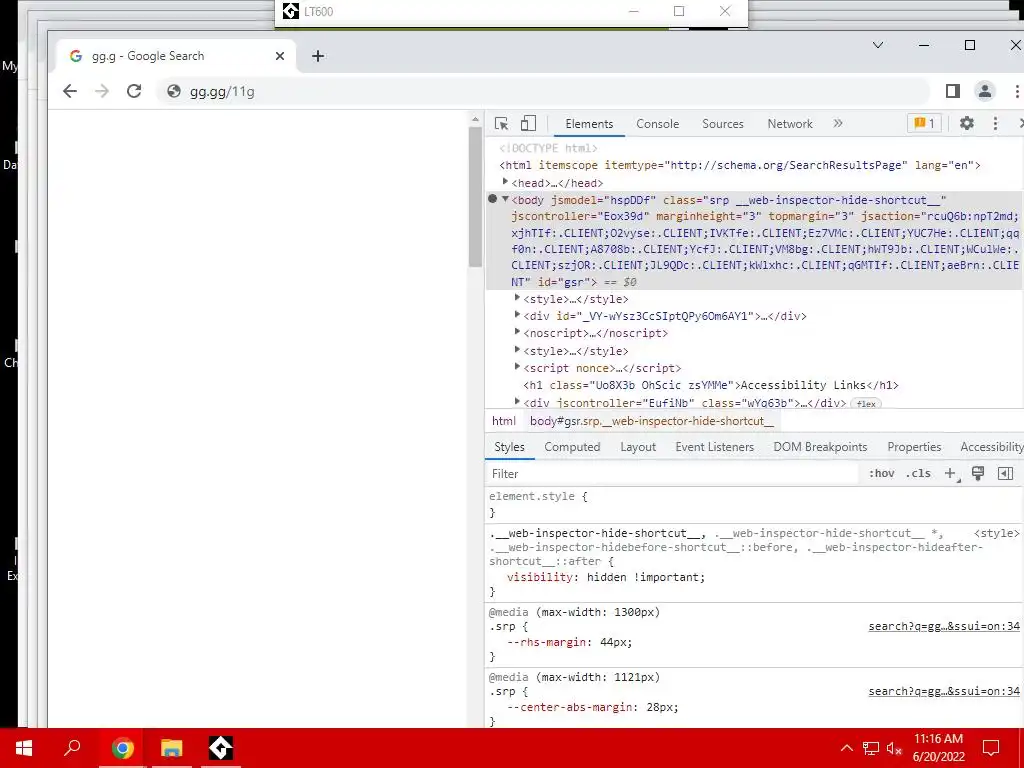Click the body#gsr.srp breadcrumb item
Image resolution: width=1024 pixels, height=768 pixels.
point(651,421)
